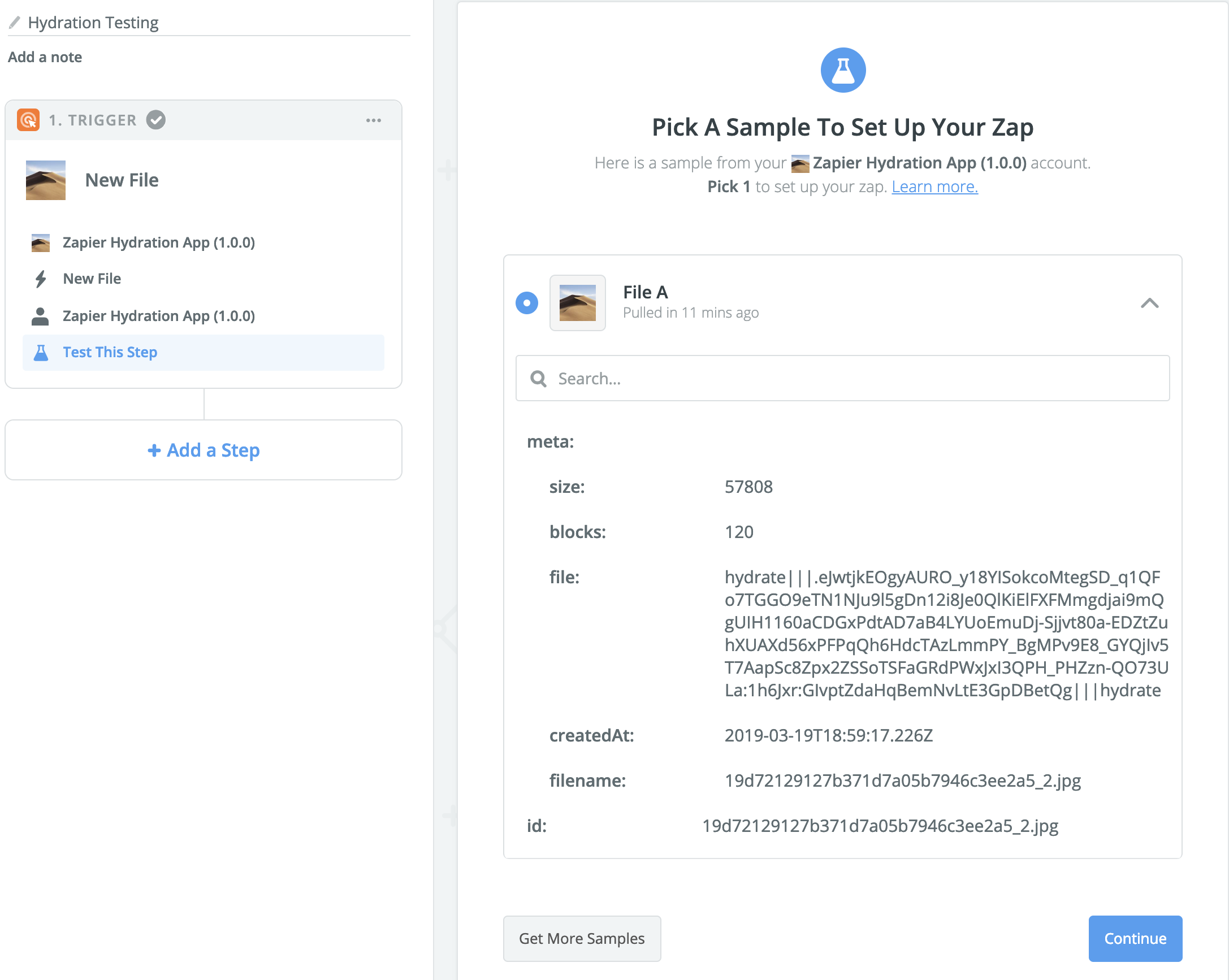The height and width of the screenshot is (980, 1229).
Task: Click the trigger step checkmark icon
Action: point(155,120)
